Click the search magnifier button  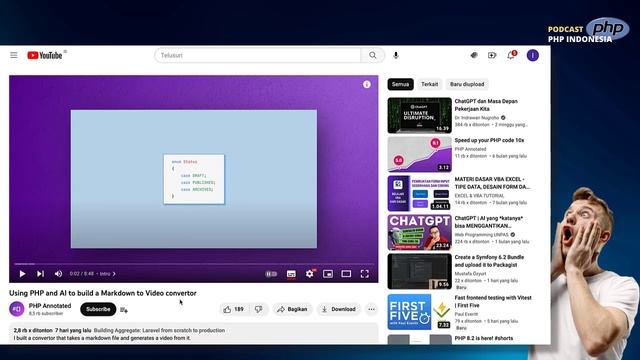coord(373,55)
